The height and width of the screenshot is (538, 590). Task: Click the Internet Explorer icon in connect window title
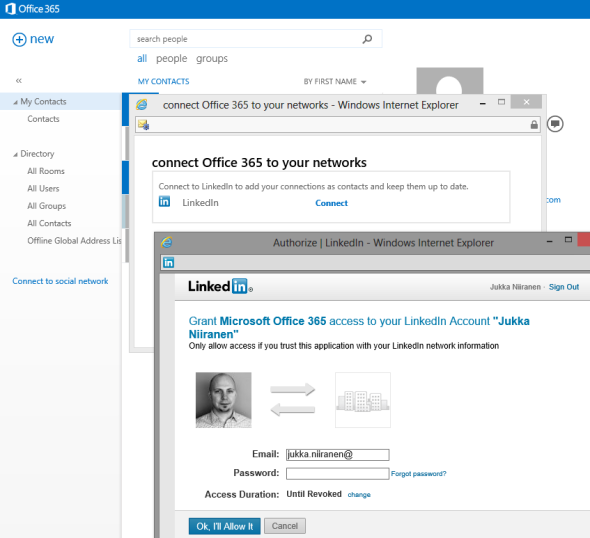142,105
